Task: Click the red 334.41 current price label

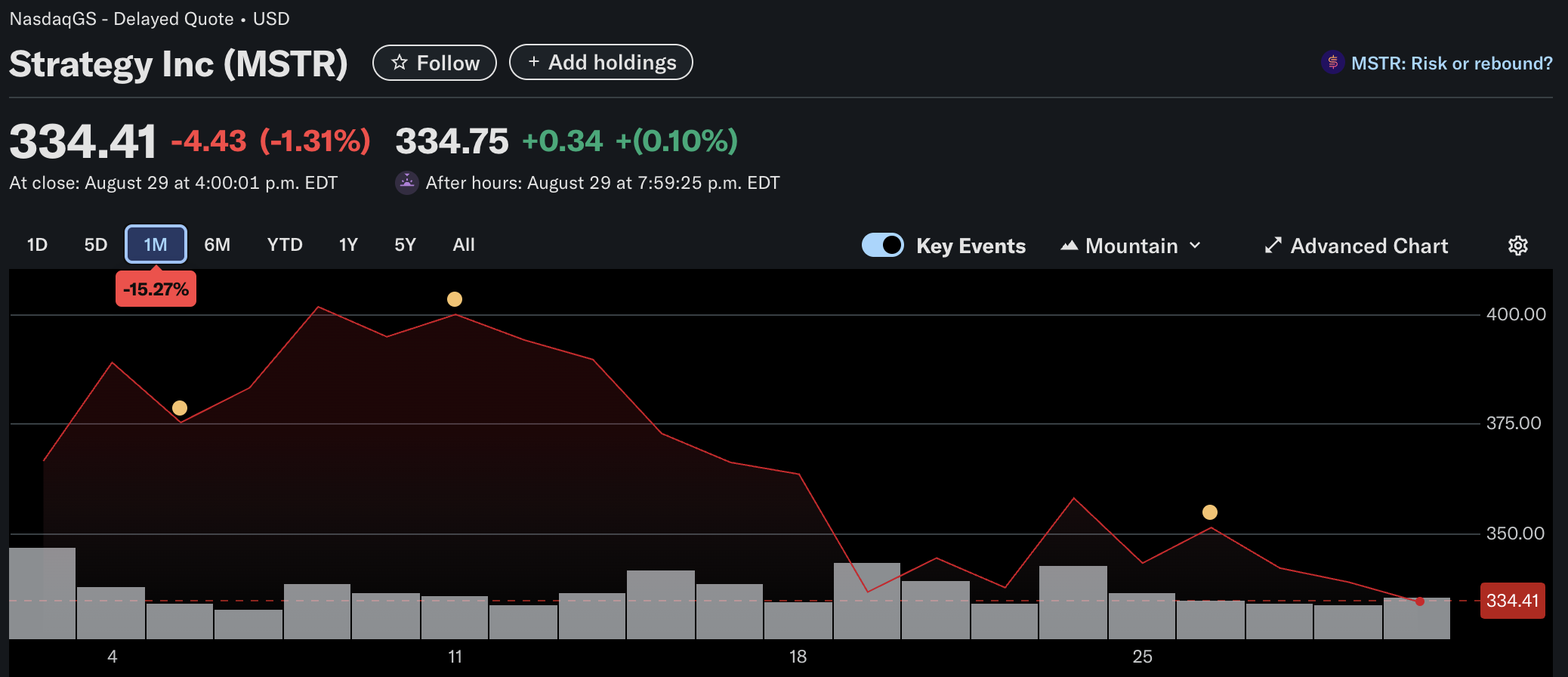Action: tap(1512, 601)
